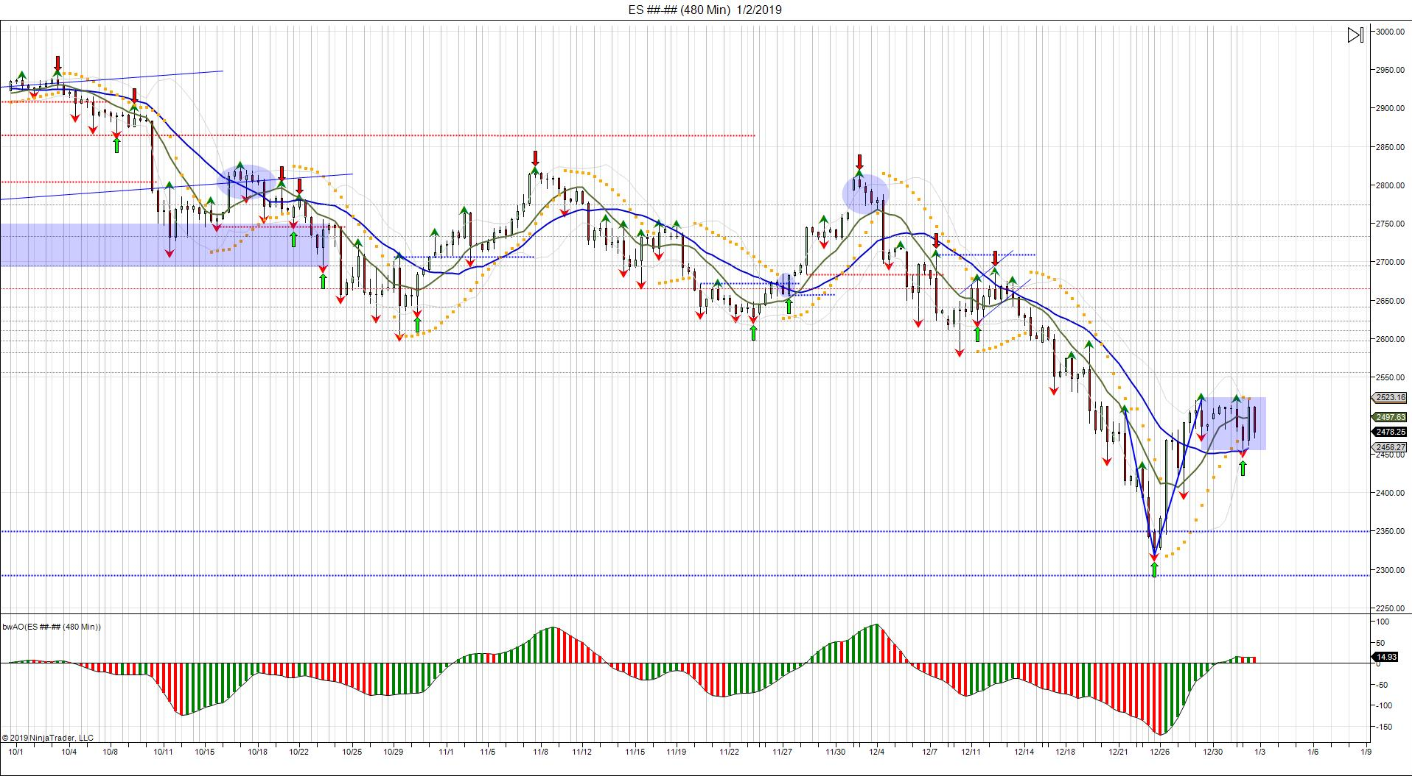Screen dimensions: 1412x776
Task: Click the 2550.00 price axis label
Action: 1392,378
